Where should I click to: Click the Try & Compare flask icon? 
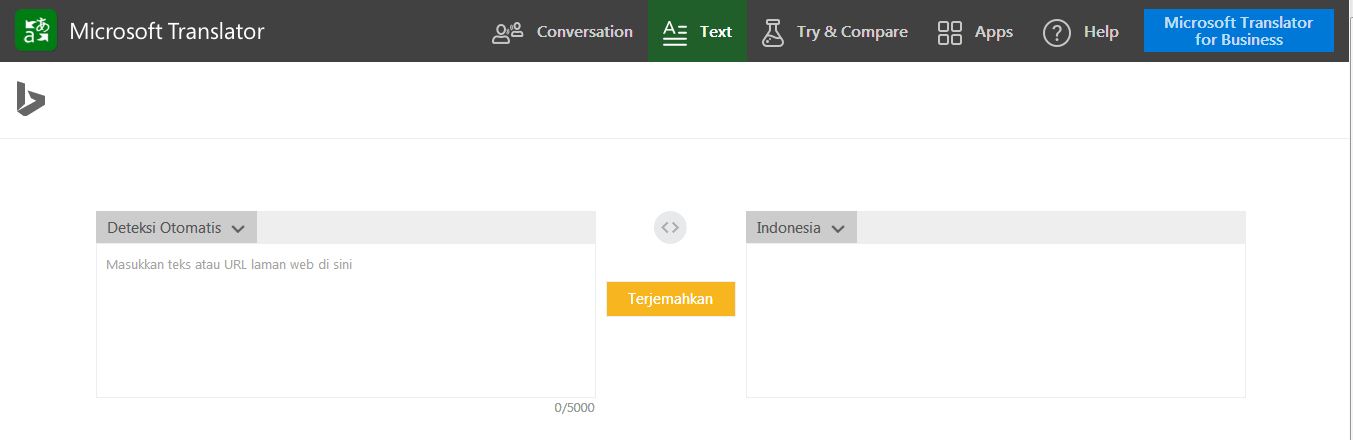pos(772,32)
